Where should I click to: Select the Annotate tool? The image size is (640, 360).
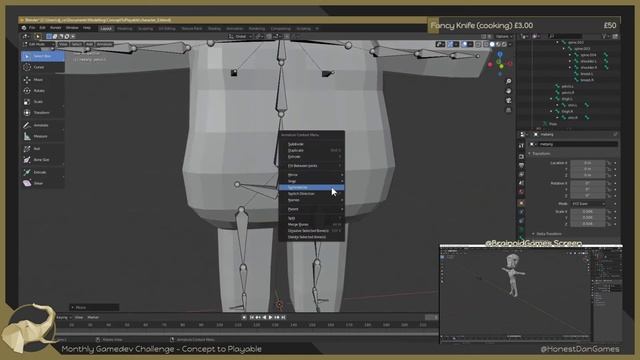tap(42, 125)
